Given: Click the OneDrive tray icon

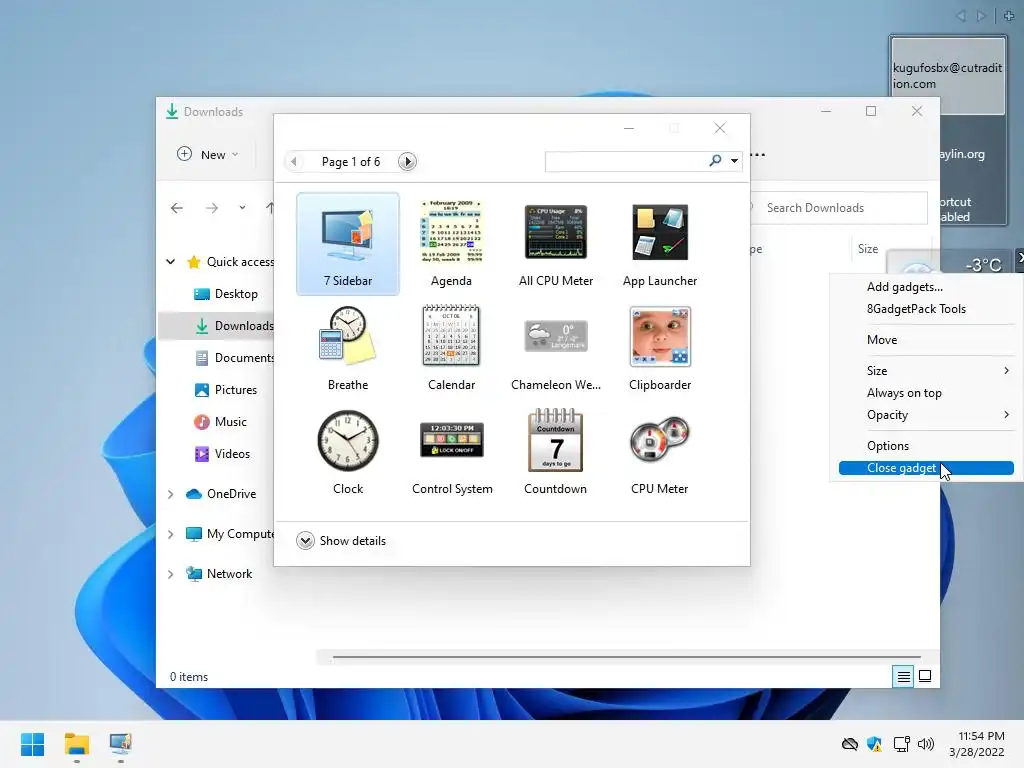Looking at the screenshot, I should pyautogui.click(x=849, y=744).
